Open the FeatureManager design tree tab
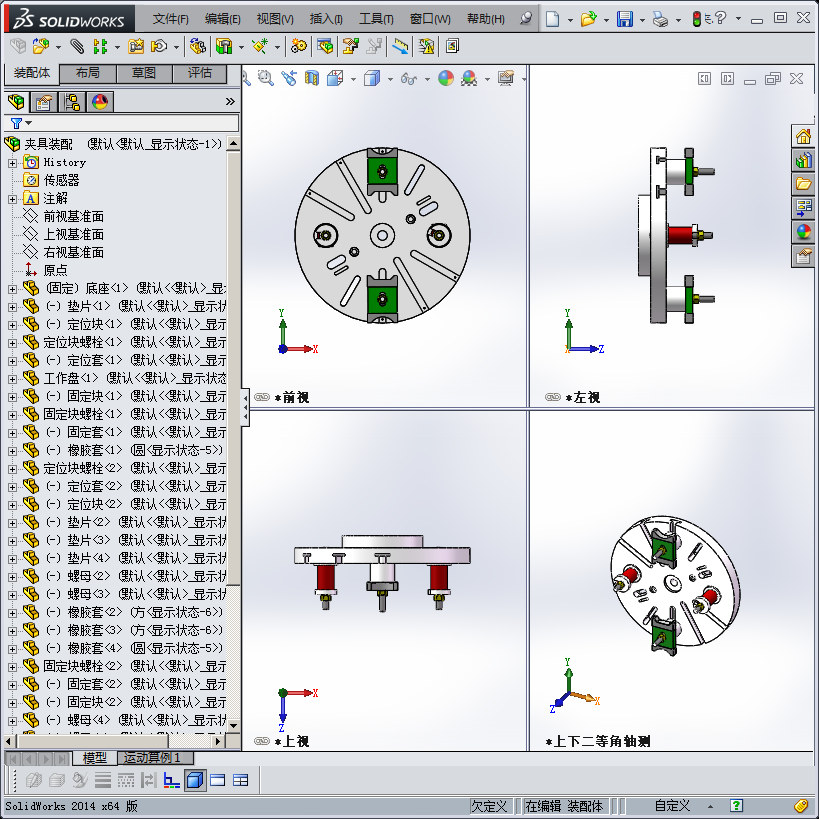The image size is (819, 819). click(x=16, y=102)
